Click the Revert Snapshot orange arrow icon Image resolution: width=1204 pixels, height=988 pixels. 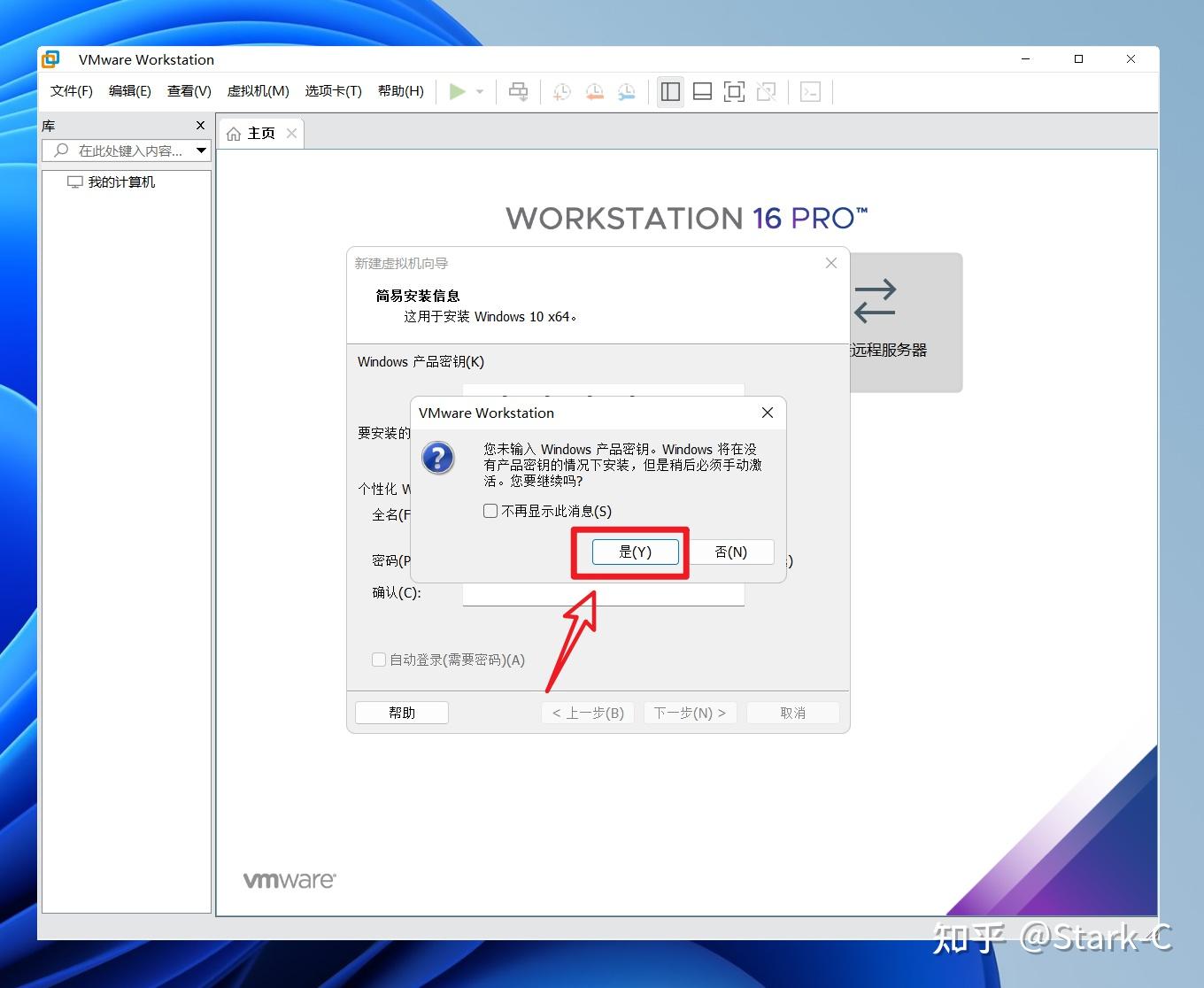[x=594, y=91]
